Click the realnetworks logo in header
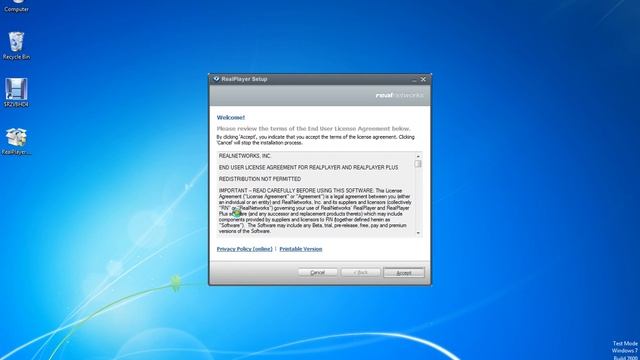Viewport: 640px width, 360px height. [x=400, y=95]
